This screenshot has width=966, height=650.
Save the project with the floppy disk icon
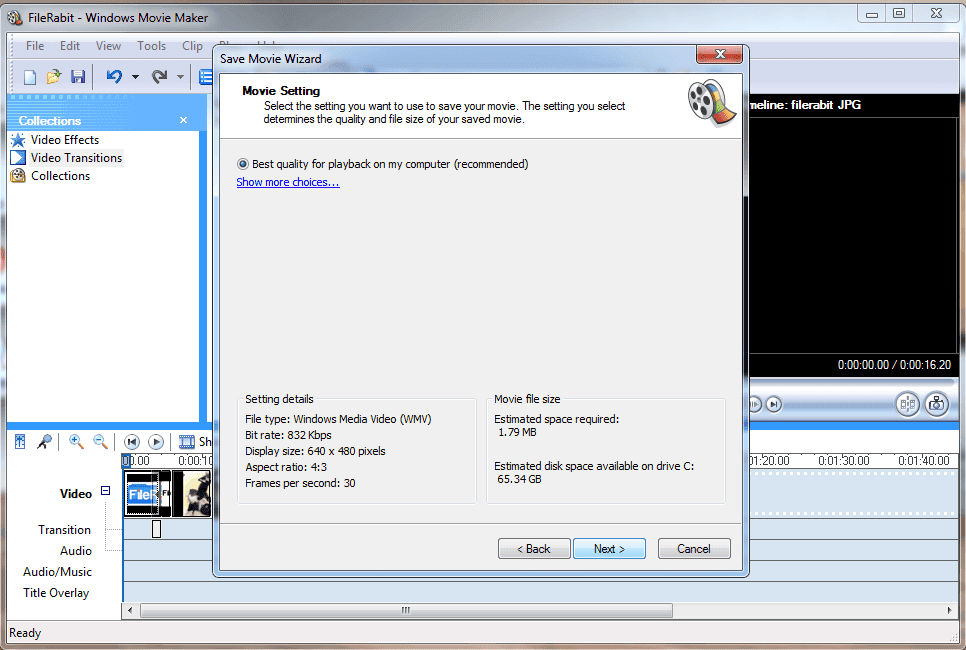pos(78,76)
